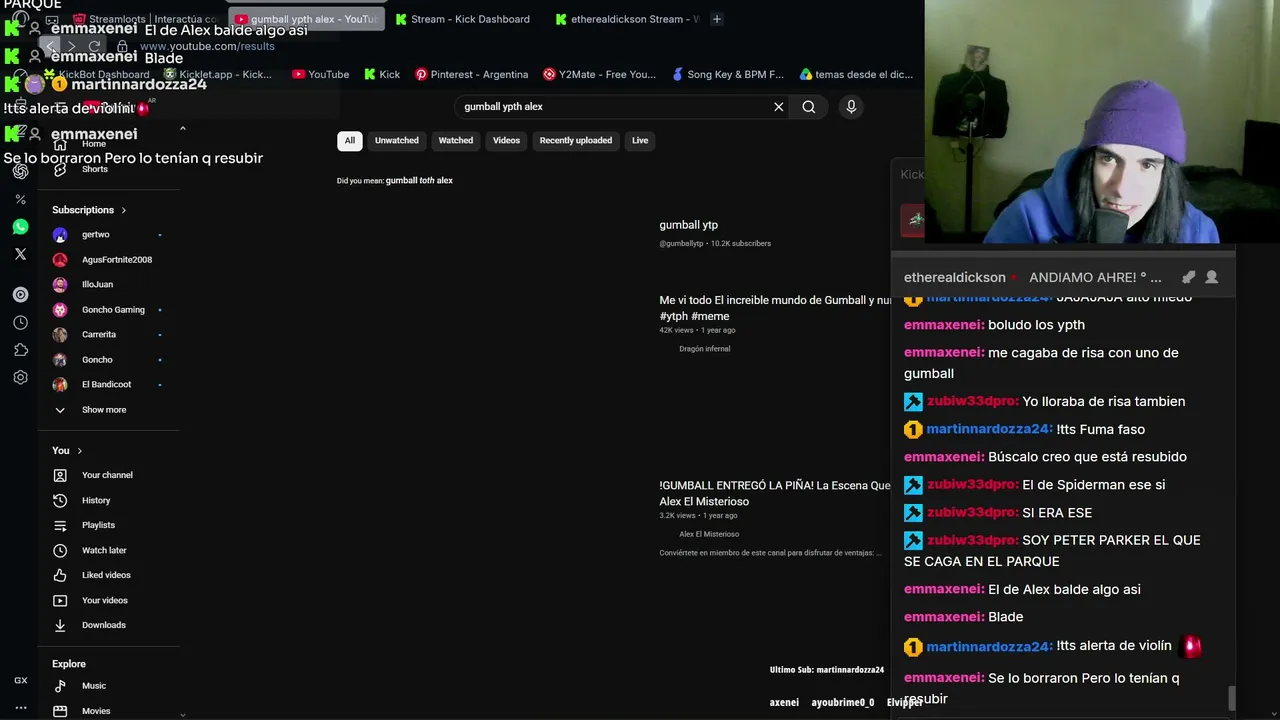The height and width of the screenshot is (720, 1280).
Task: Open Music in the Explore section
Action: click(x=94, y=686)
